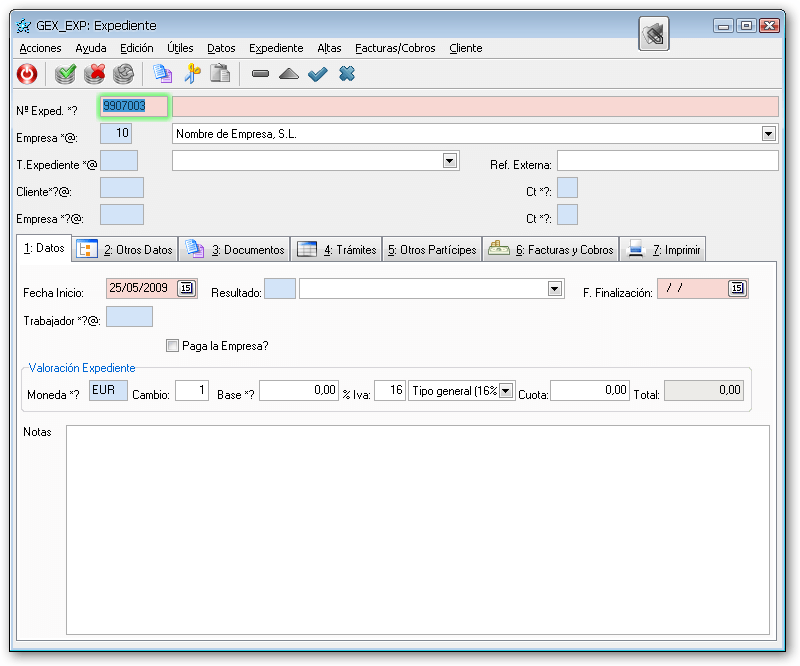Switch to the '3: Documentos' tab
Image resolution: width=800 pixels, height=666 pixels.
pos(236,250)
